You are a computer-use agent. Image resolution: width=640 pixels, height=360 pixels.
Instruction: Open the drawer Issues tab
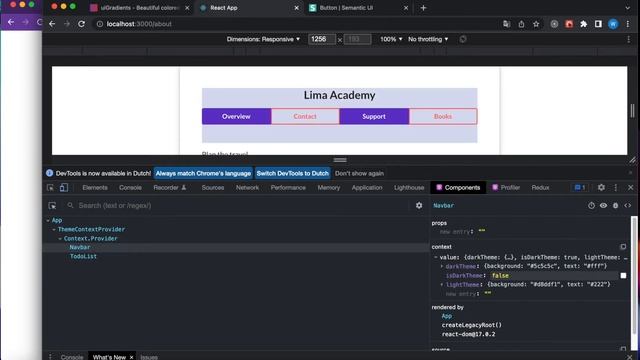point(149,357)
